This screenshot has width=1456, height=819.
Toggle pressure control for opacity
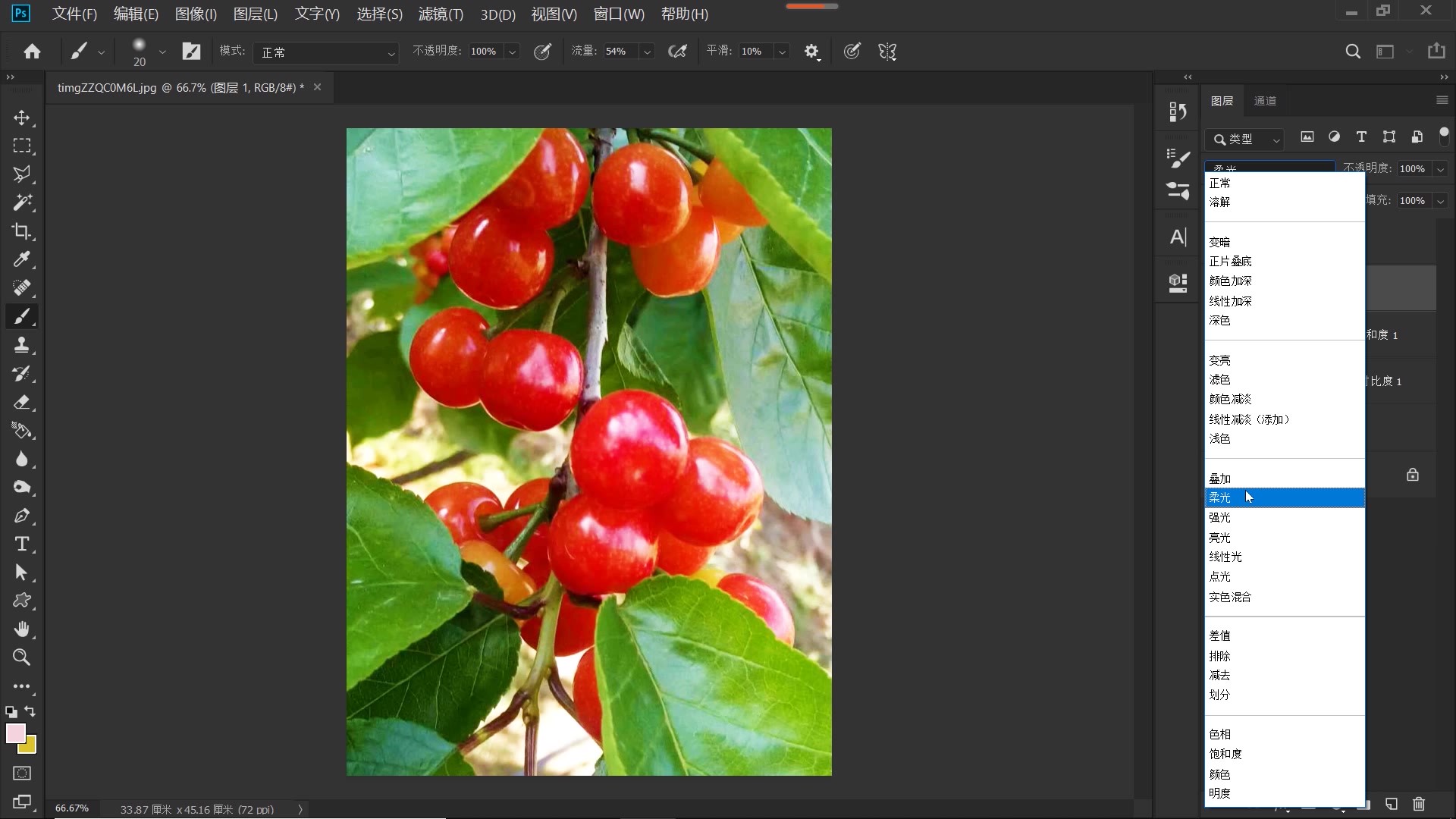(542, 52)
